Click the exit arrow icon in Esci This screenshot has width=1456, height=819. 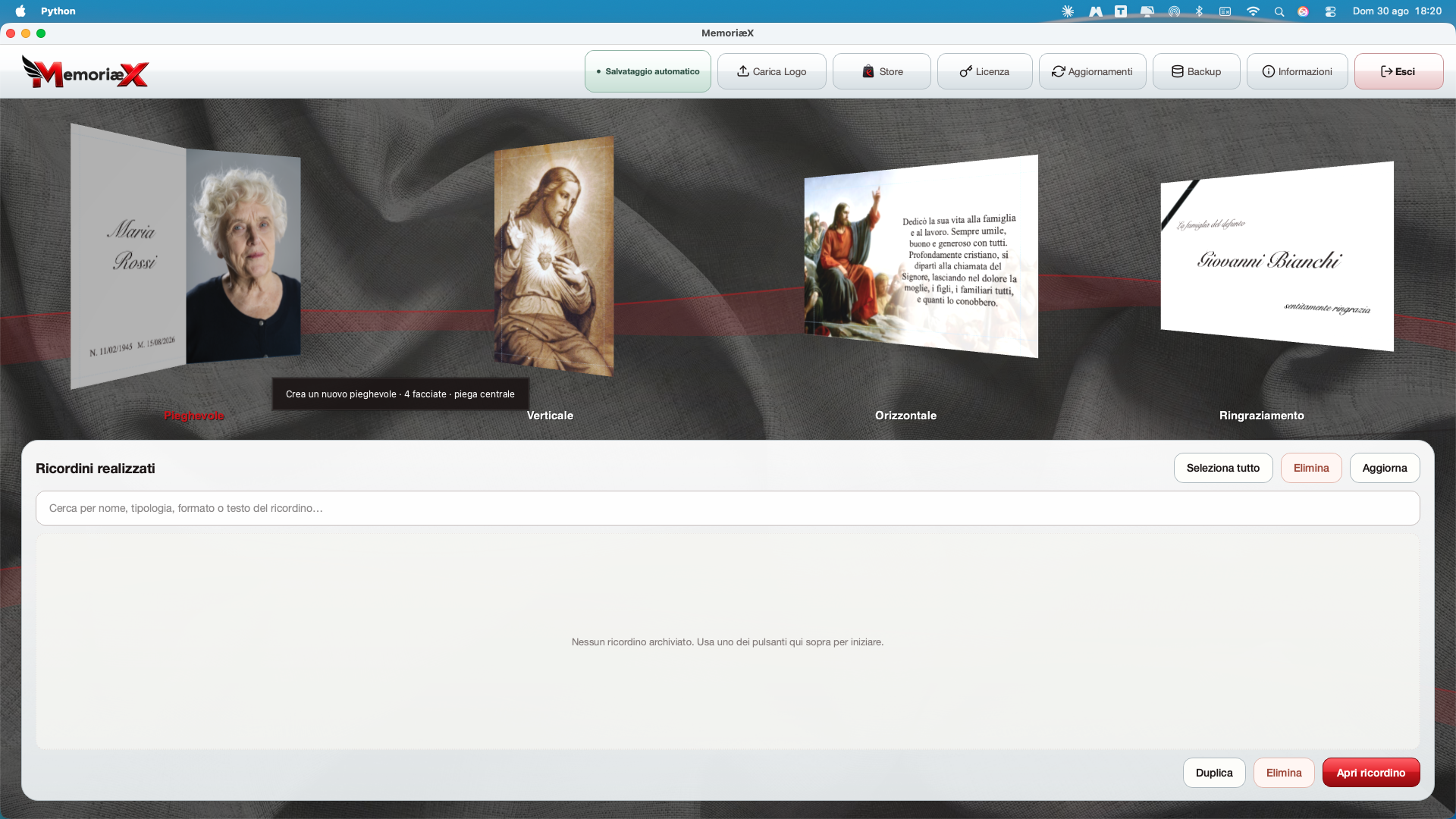[x=1386, y=71]
